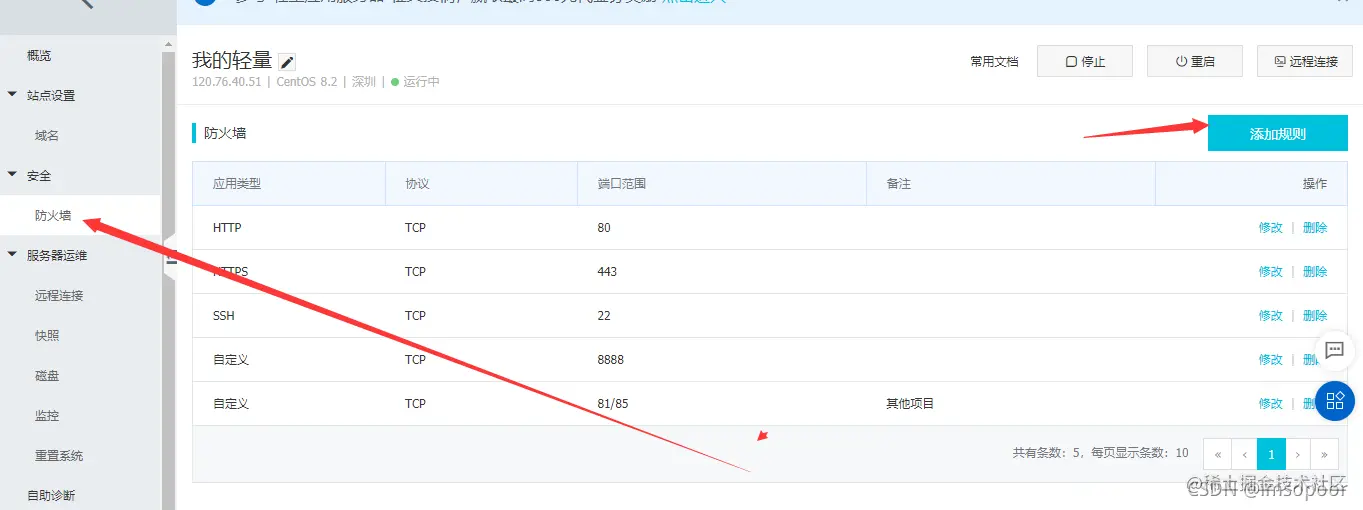1363x510 pixels.
Task: Open 重置系统 in the sidebar
Action: (x=59, y=455)
